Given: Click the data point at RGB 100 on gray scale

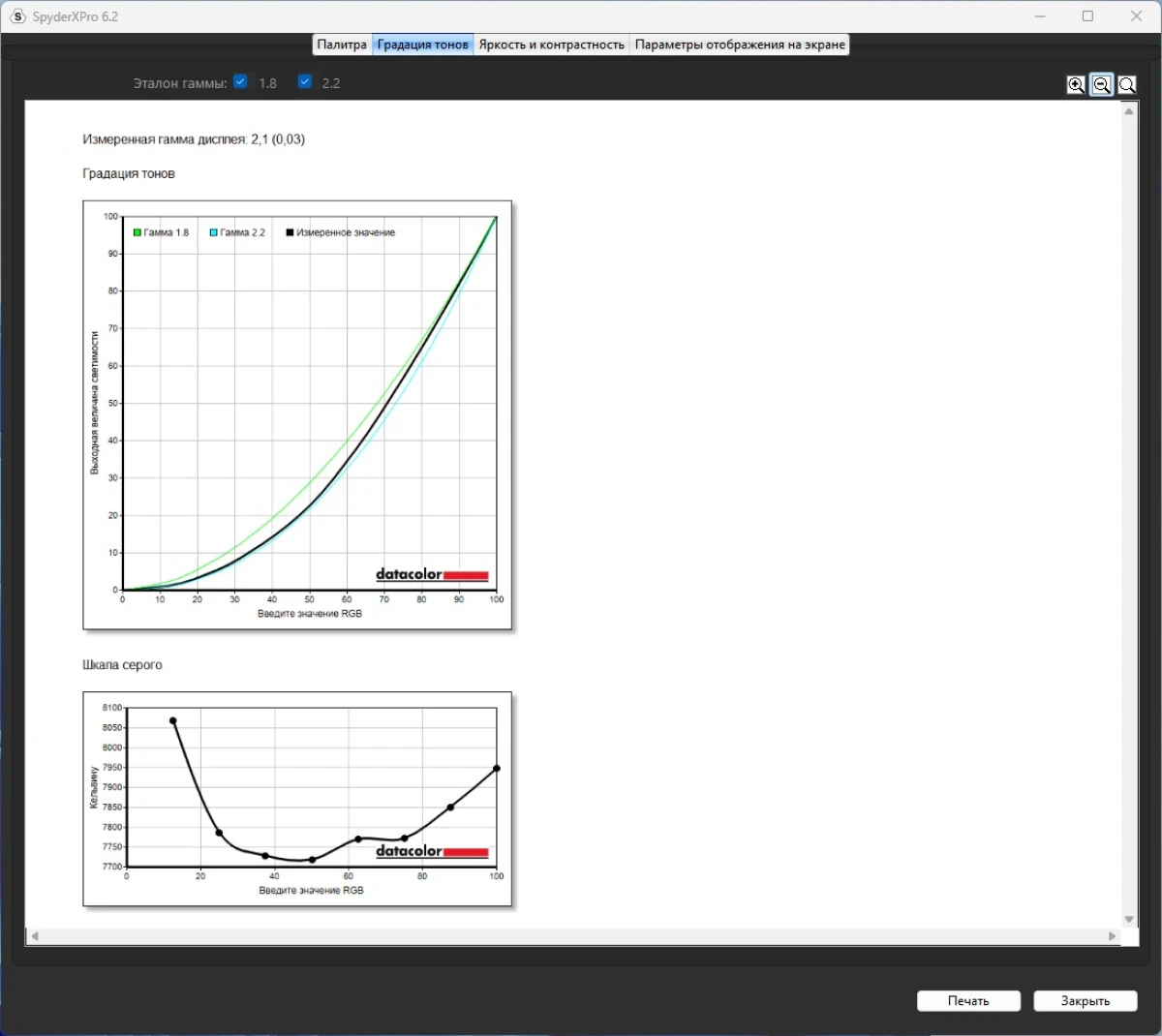Looking at the screenshot, I should click(x=497, y=769).
